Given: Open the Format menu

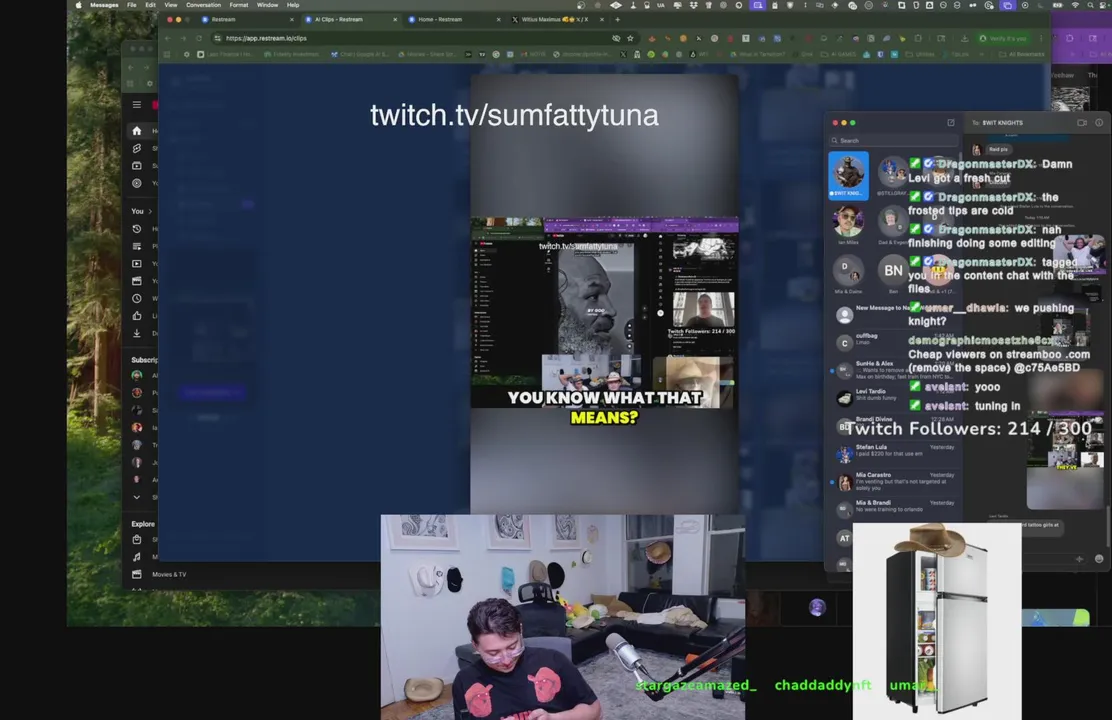Looking at the screenshot, I should 239,5.
